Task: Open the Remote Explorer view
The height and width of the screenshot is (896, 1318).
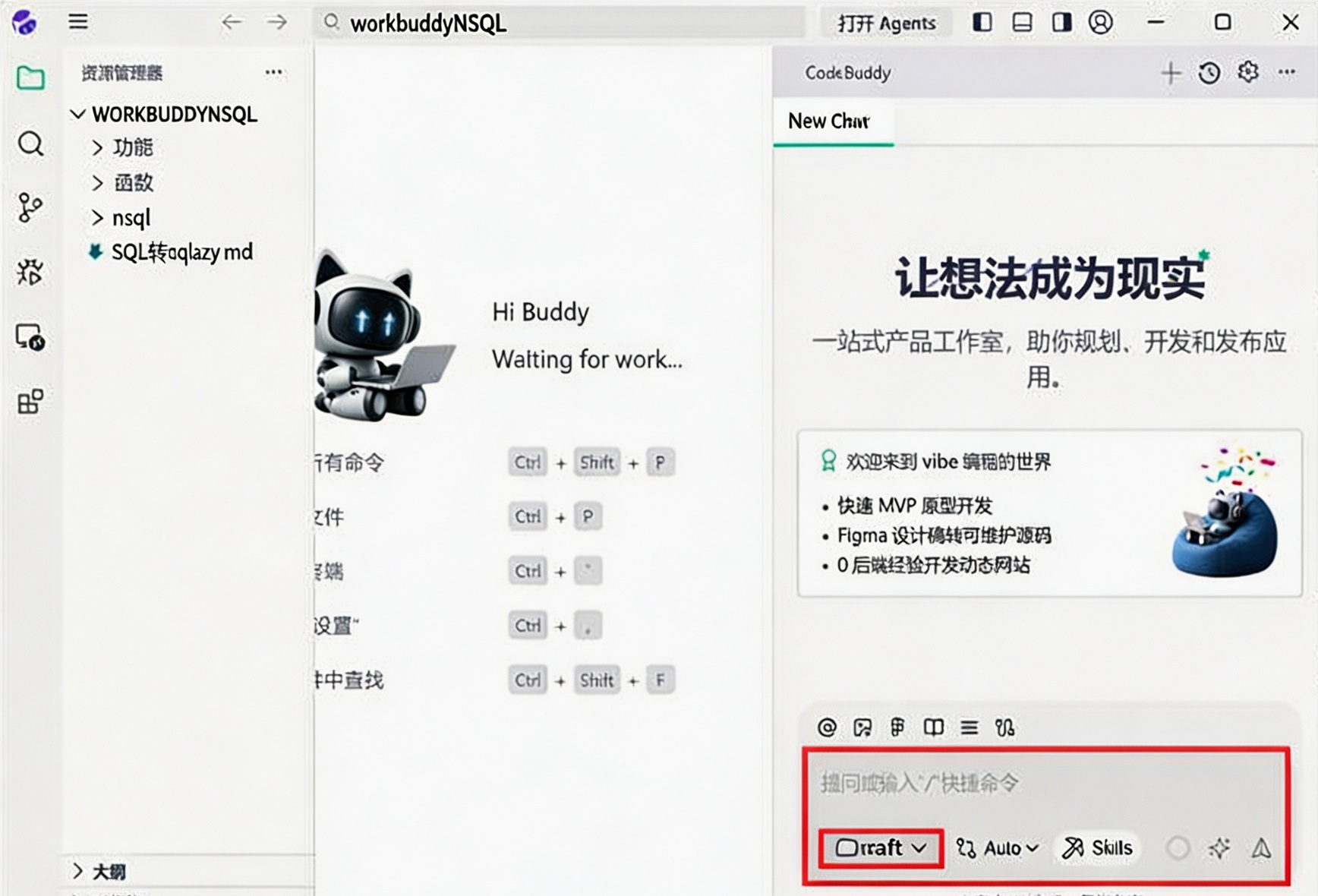Action: click(x=30, y=336)
